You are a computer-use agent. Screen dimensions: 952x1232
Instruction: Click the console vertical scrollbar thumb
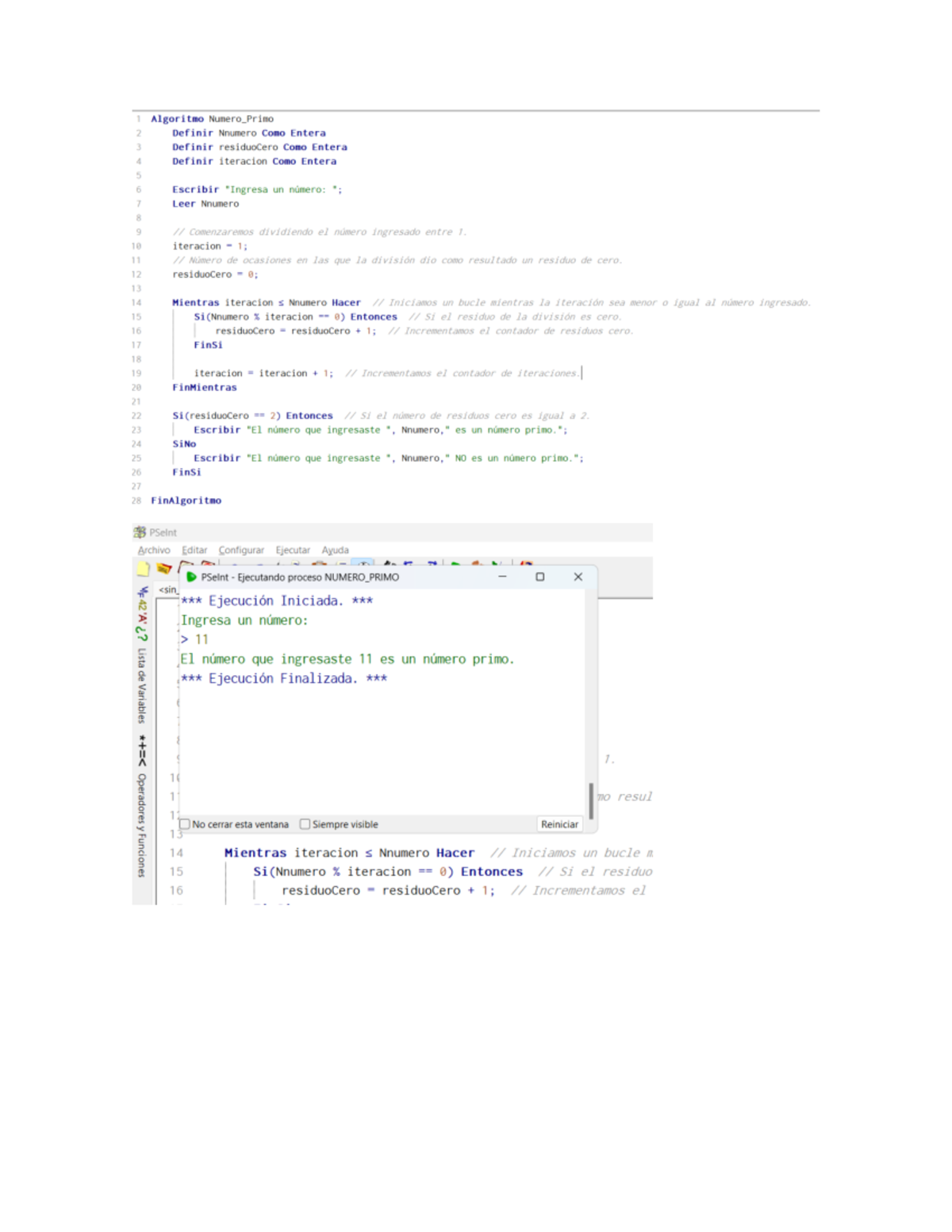[591, 800]
